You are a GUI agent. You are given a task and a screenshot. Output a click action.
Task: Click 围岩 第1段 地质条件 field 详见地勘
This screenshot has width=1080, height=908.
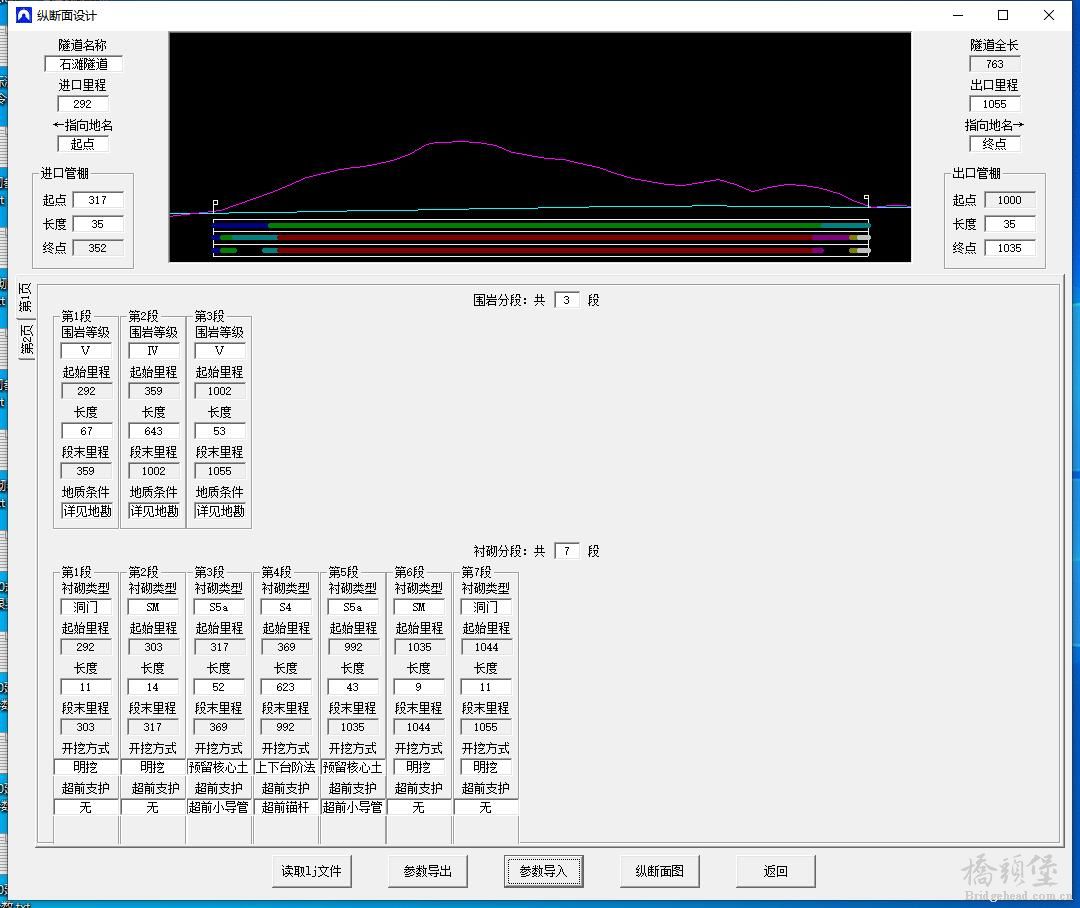tap(86, 511)
